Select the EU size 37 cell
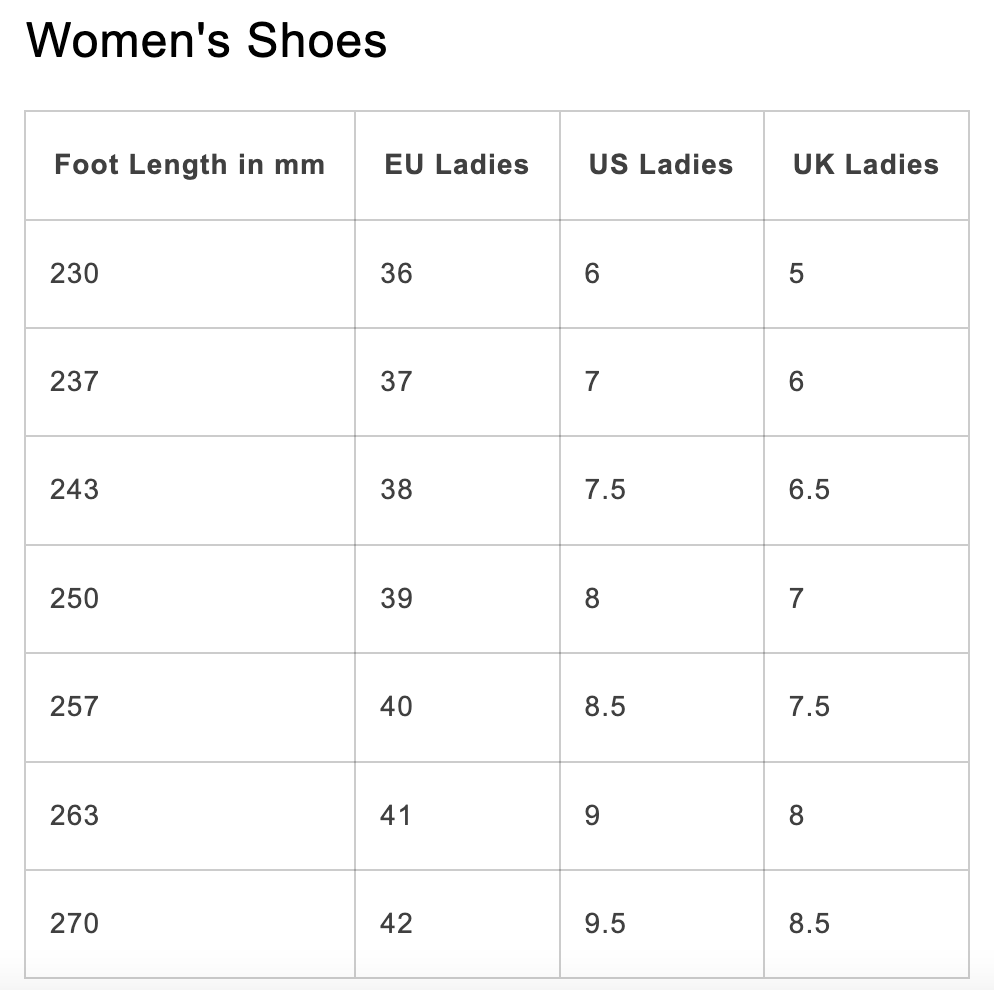 point(457,382)
